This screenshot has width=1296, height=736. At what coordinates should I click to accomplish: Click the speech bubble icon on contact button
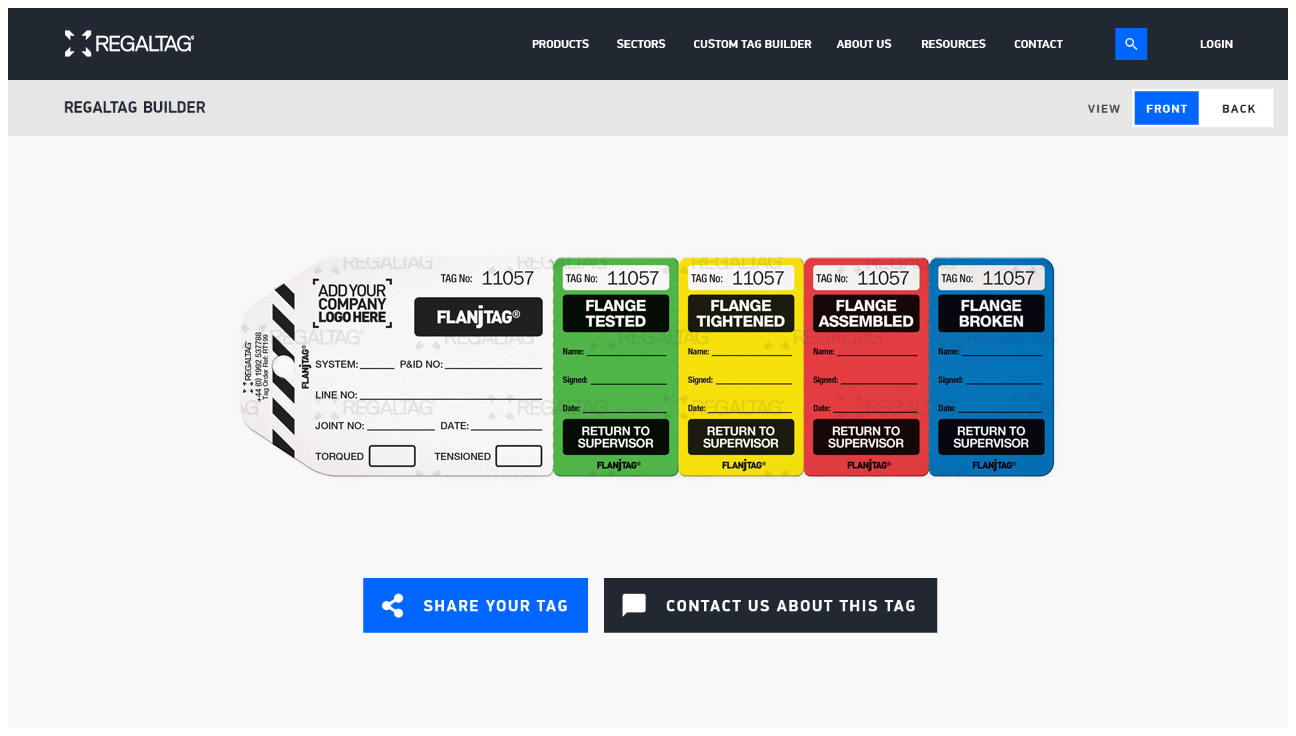click(x=634, y=604)
